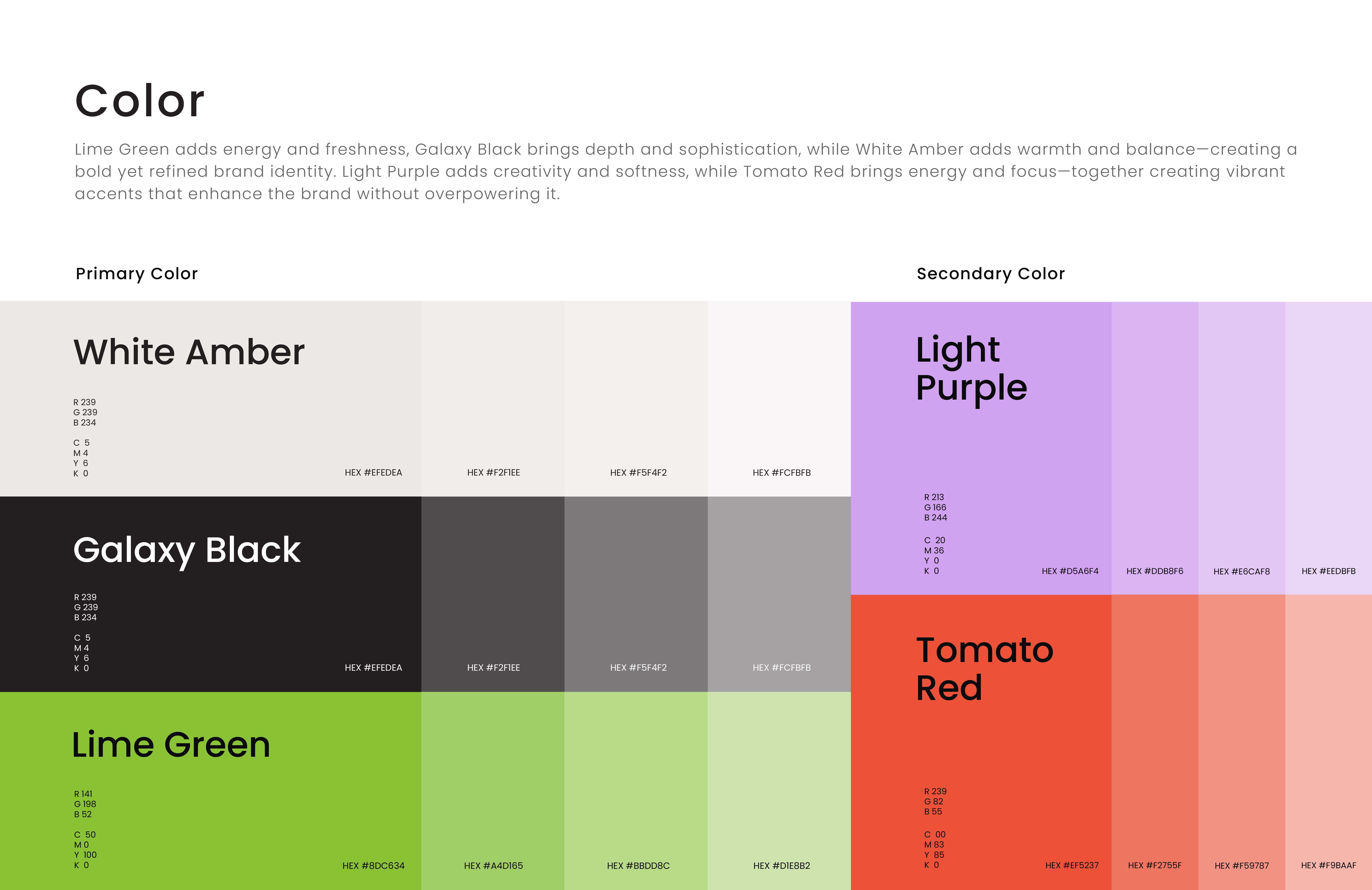This screenshot has width=1372, height=890.
Task: Select the dark gray Galaxy Black tint
Action: [493, 594]
